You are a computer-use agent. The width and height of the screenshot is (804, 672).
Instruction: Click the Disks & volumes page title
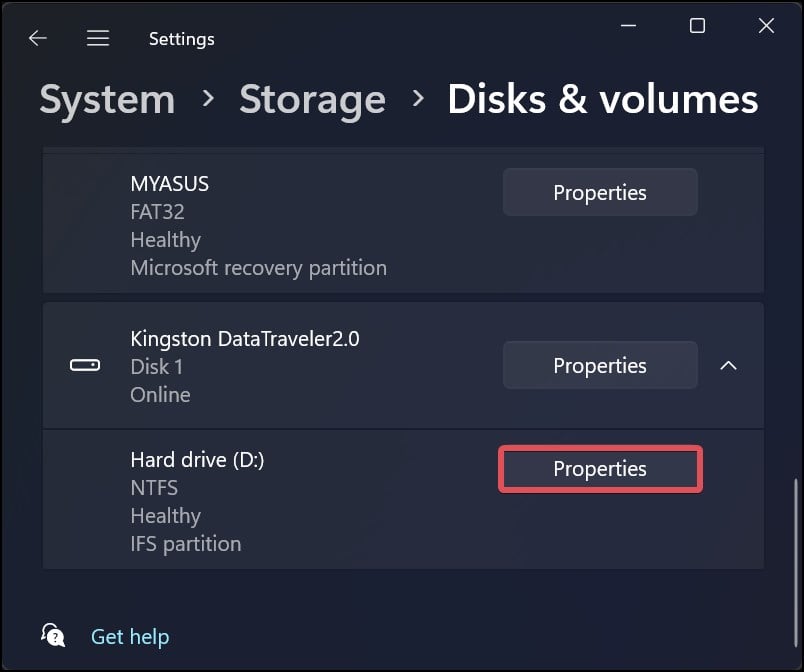[602, 99]
